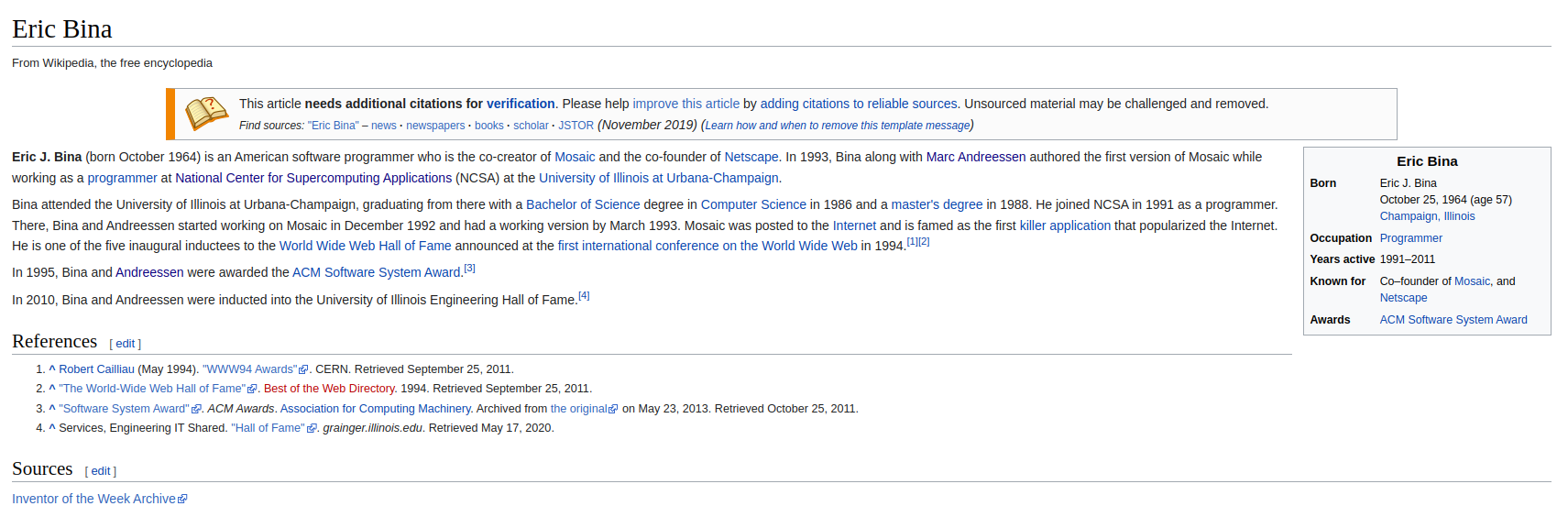The width and height of the screenshot is (1568, 517).
Task: Open the World Wide Web Hall of Fame link
Action: (x=365, y=246)
